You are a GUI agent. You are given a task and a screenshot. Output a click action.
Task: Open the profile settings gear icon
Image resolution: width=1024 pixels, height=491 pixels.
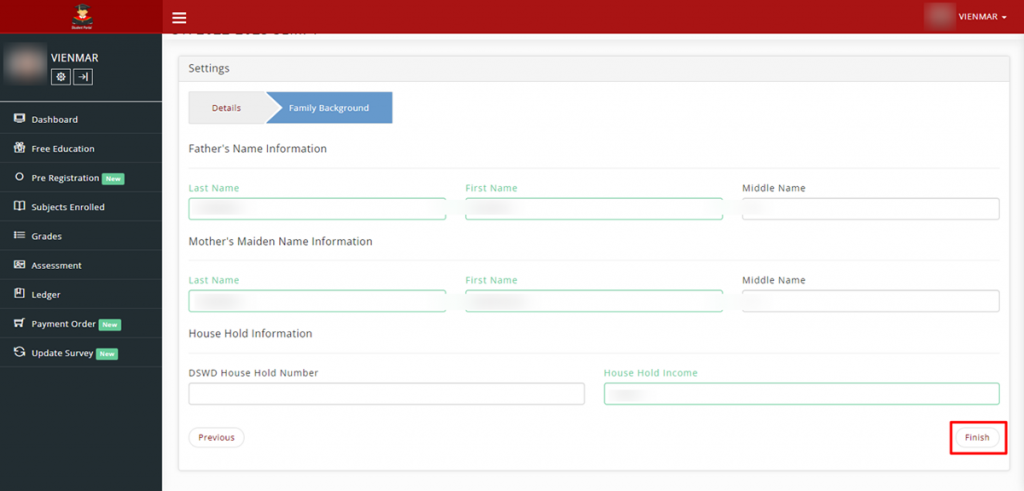coord(61,77)
